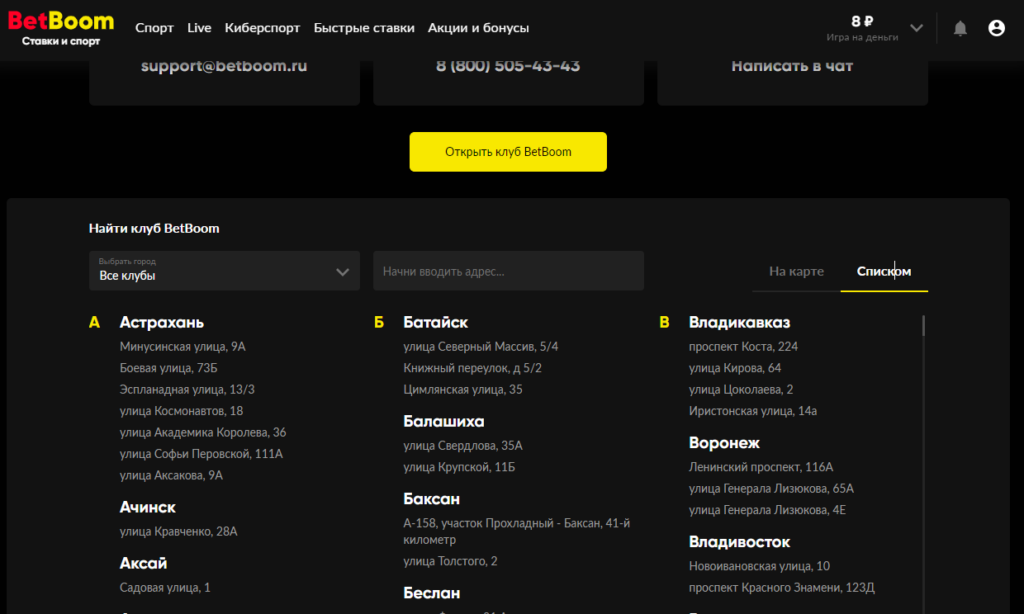Click the support@betboom.ru email card
This screenshot has height=614, width=1024.
[x=224, y=82]
